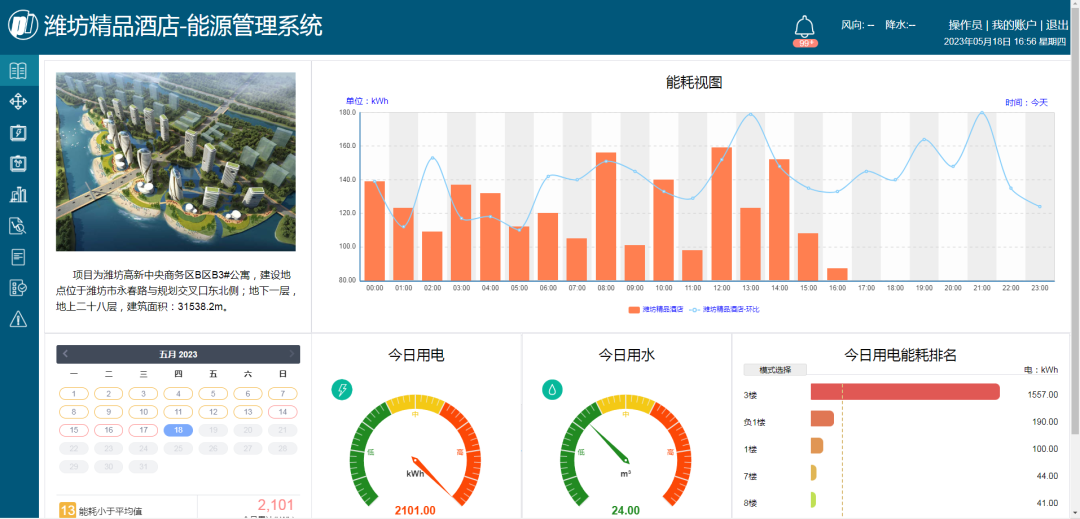Click the 五月 2023 calendar header

coord(178,354)
